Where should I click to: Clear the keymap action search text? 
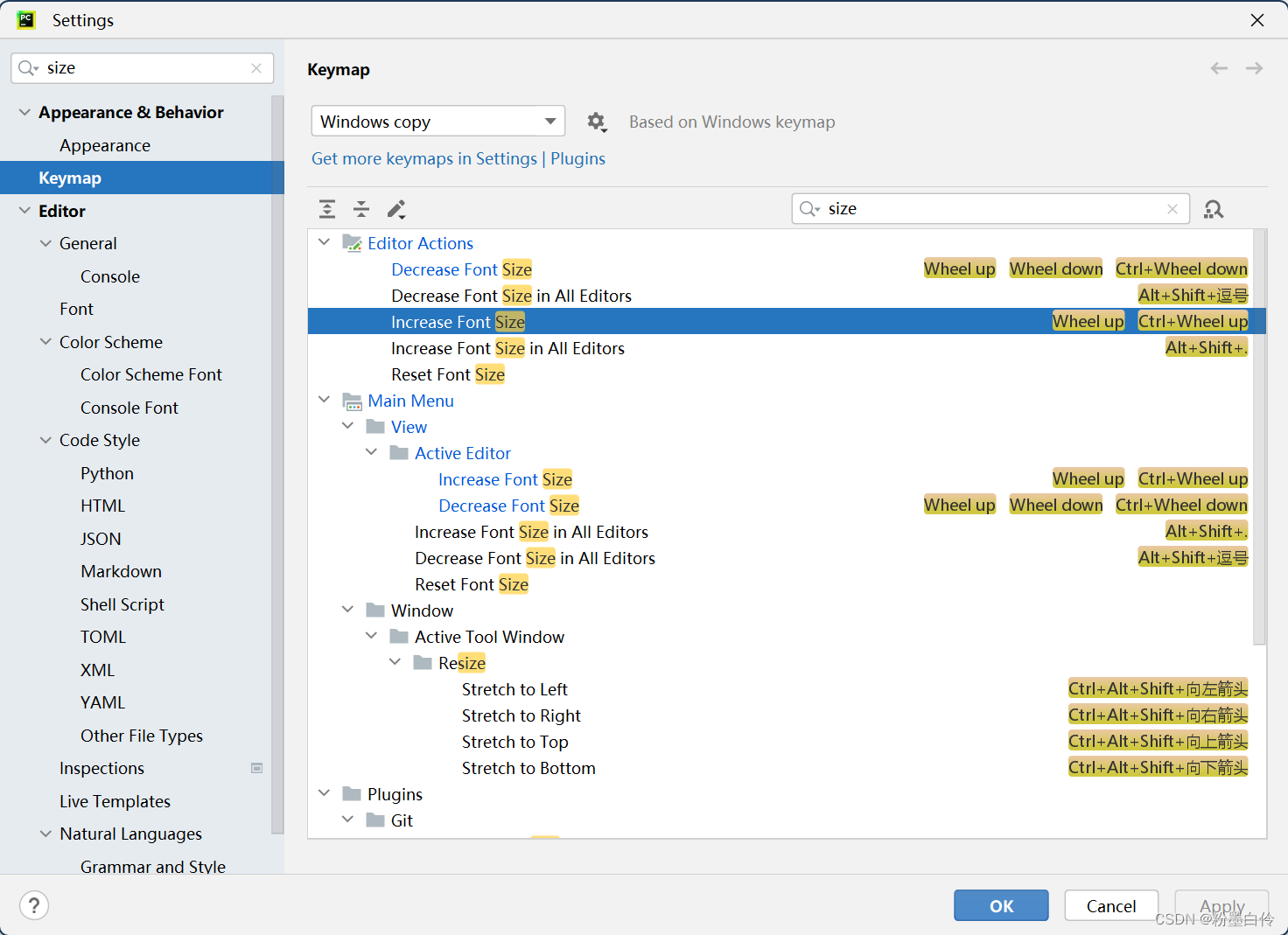pos(1172,209)
